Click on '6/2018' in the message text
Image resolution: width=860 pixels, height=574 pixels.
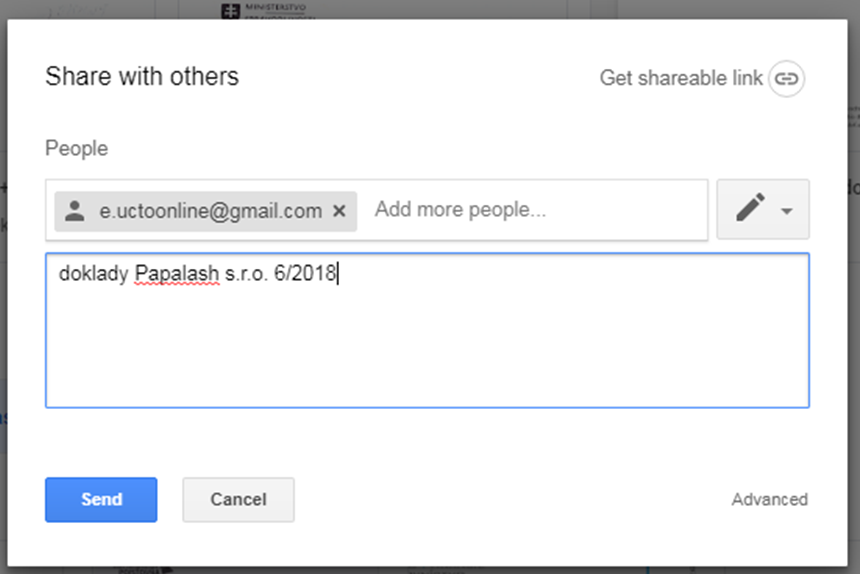pyautogui.click(x=304, y=273)
